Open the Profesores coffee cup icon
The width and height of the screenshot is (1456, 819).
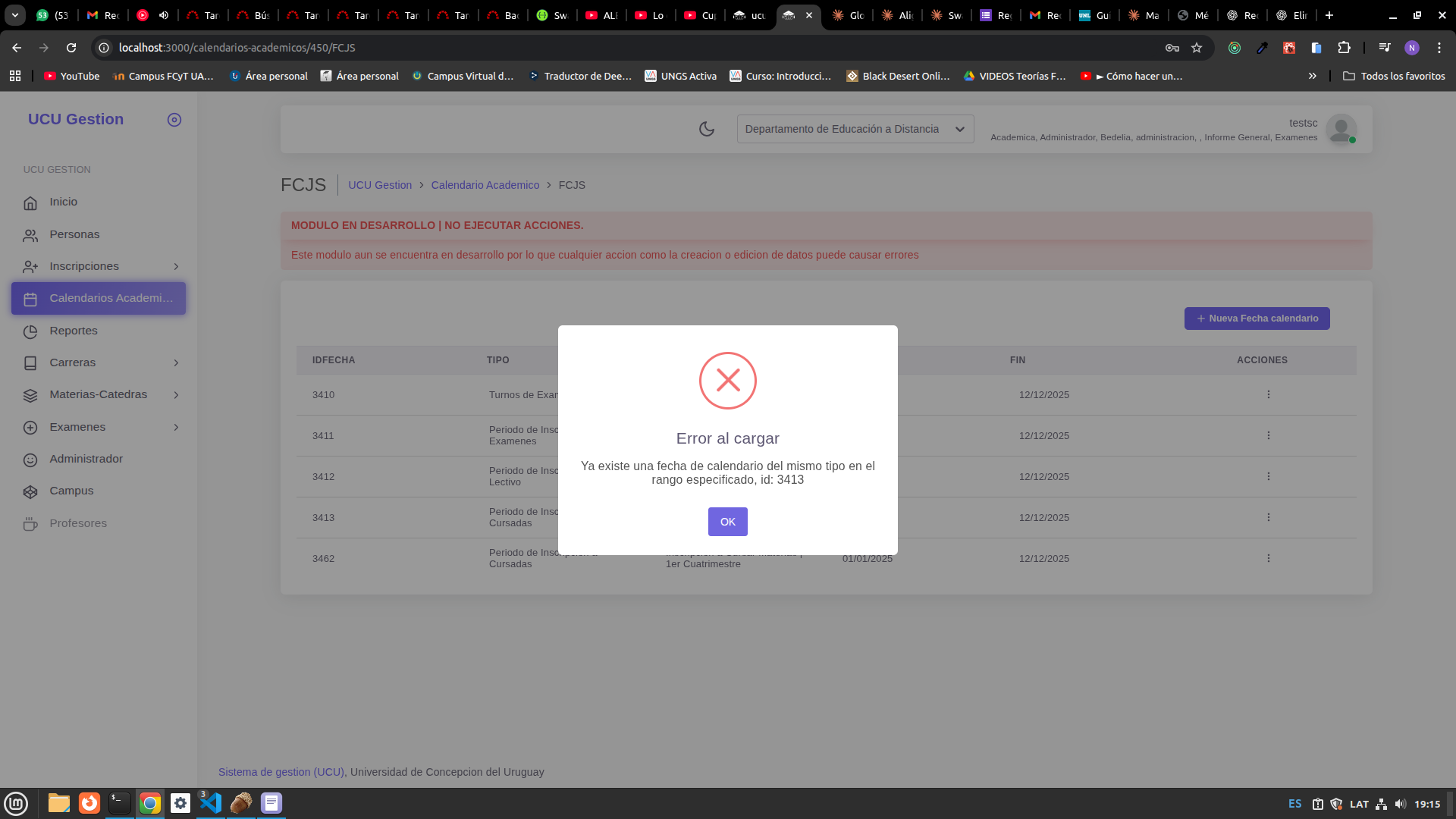click(30, 524)
